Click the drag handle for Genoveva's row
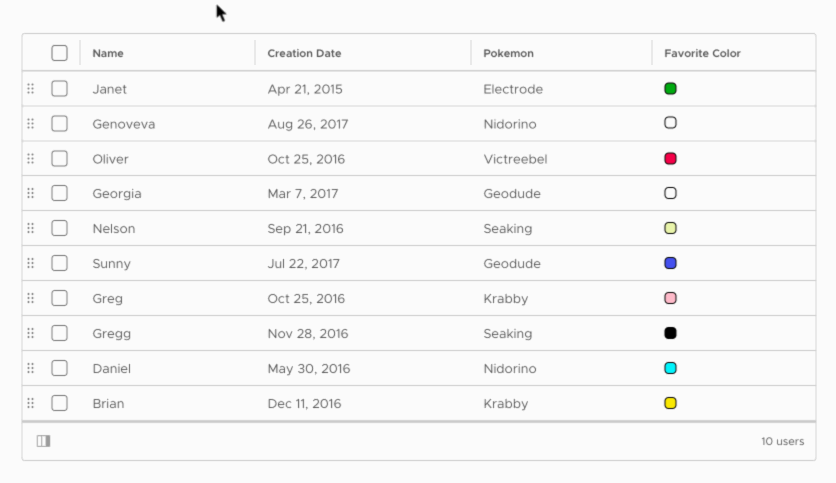This screenshot has width=836, height=483. 30,124
